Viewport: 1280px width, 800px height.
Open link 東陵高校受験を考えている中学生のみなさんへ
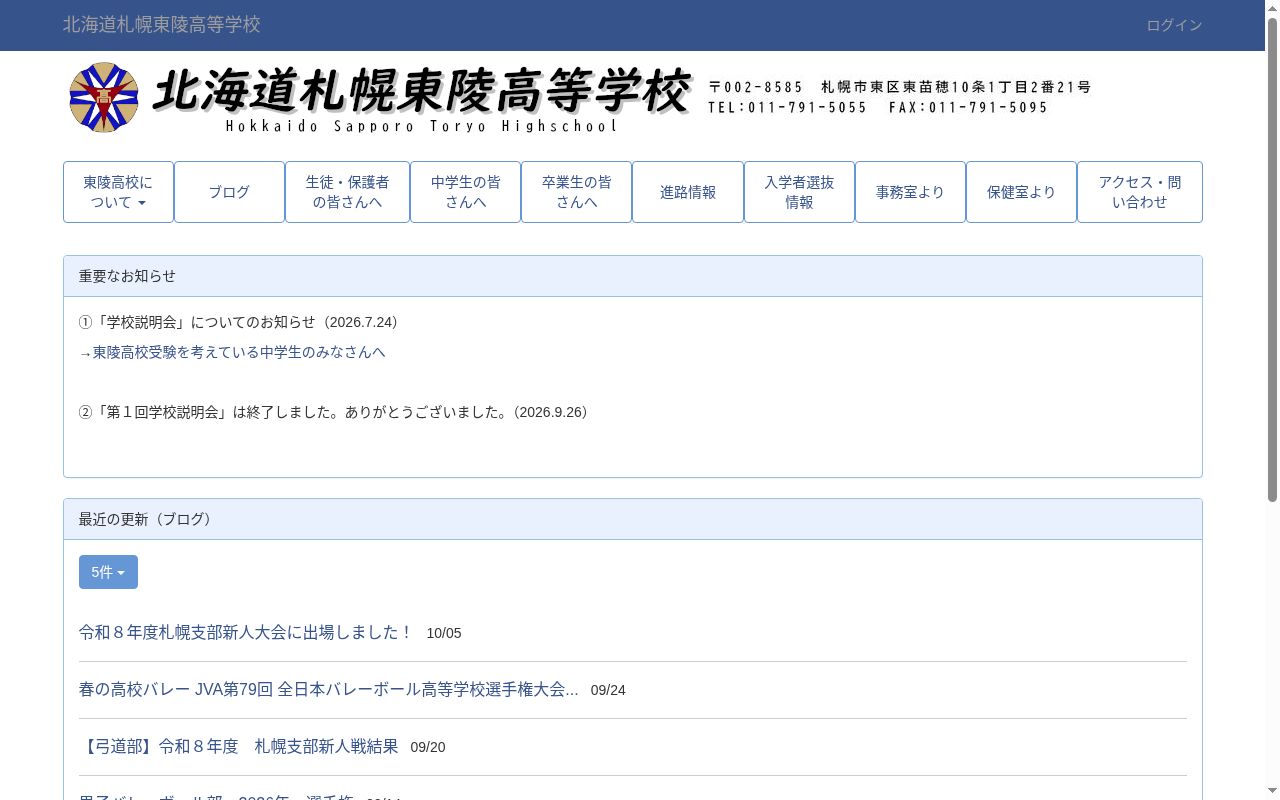point(239,352)
